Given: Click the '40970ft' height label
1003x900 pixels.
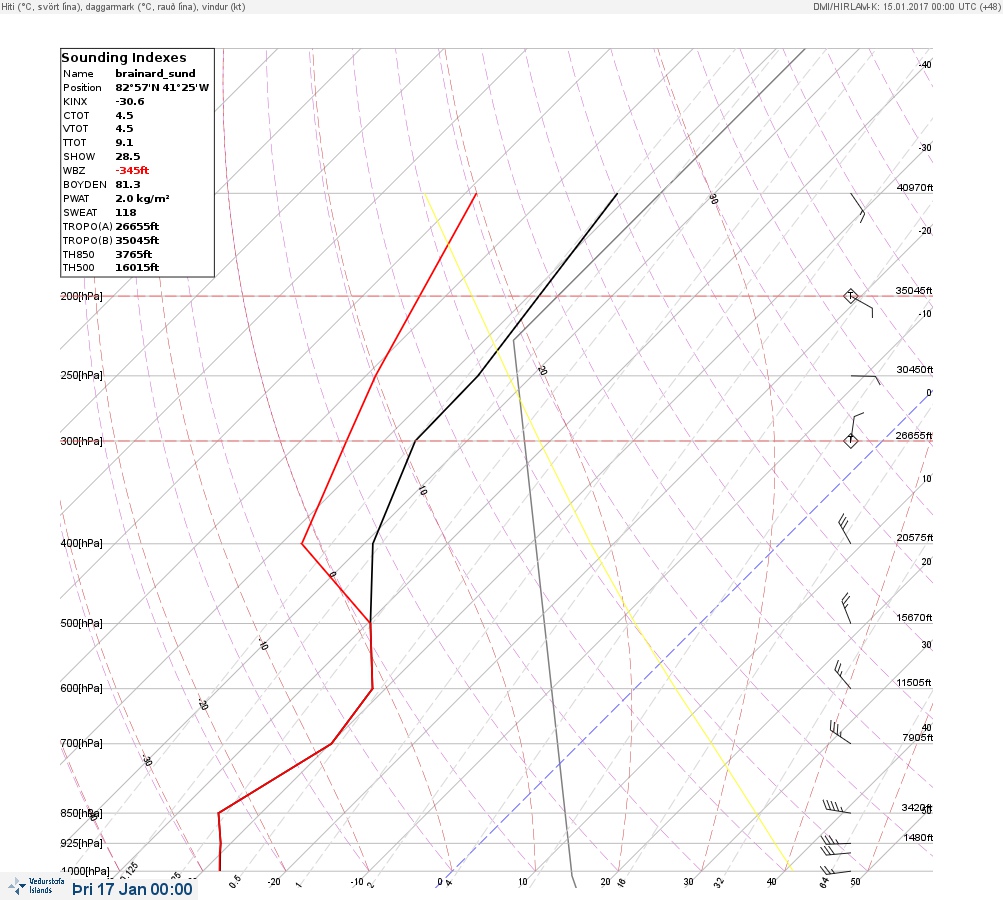Looking at the screenshot, I should (915, 187).
